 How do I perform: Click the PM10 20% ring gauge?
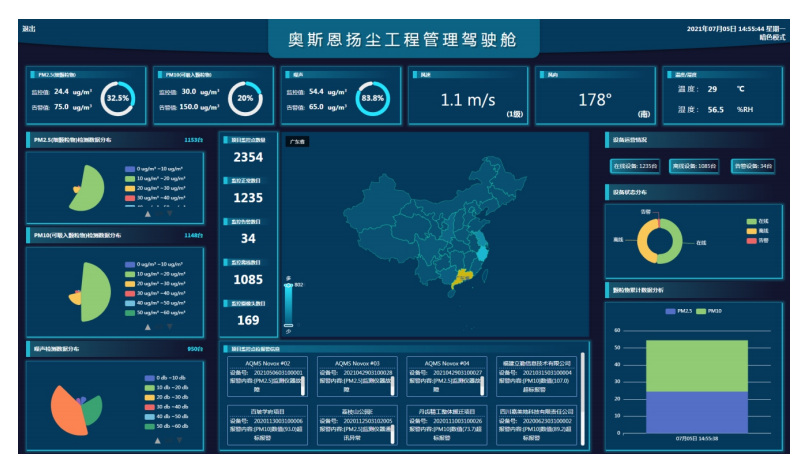point(245,98)
